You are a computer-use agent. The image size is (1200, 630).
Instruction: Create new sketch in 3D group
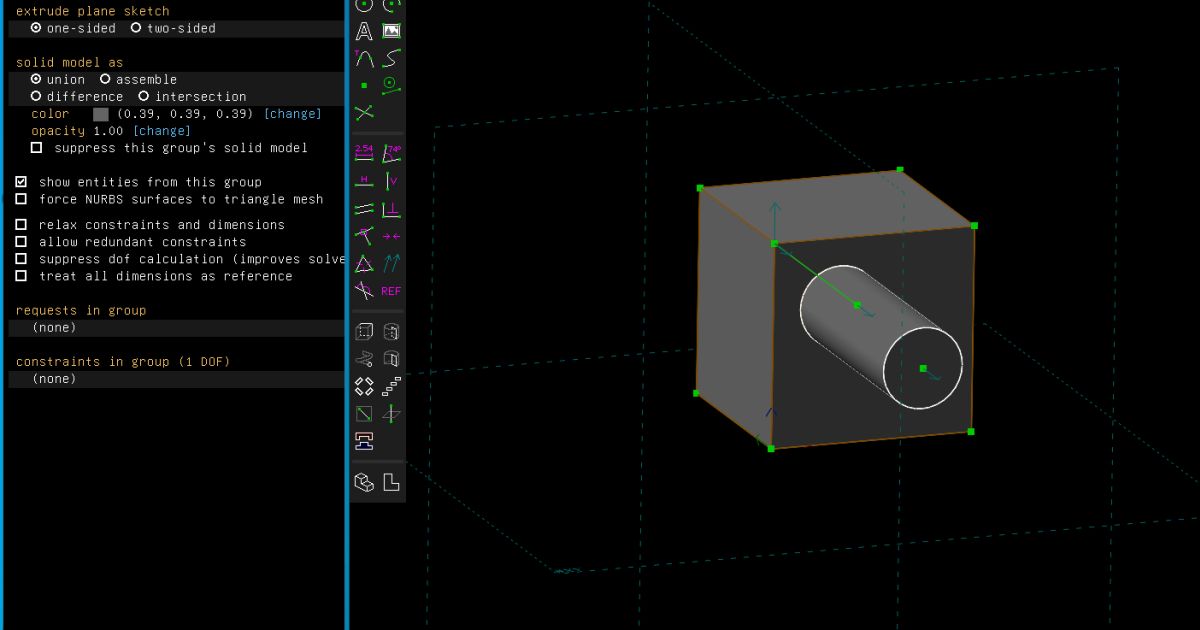[x=391, y=413]
